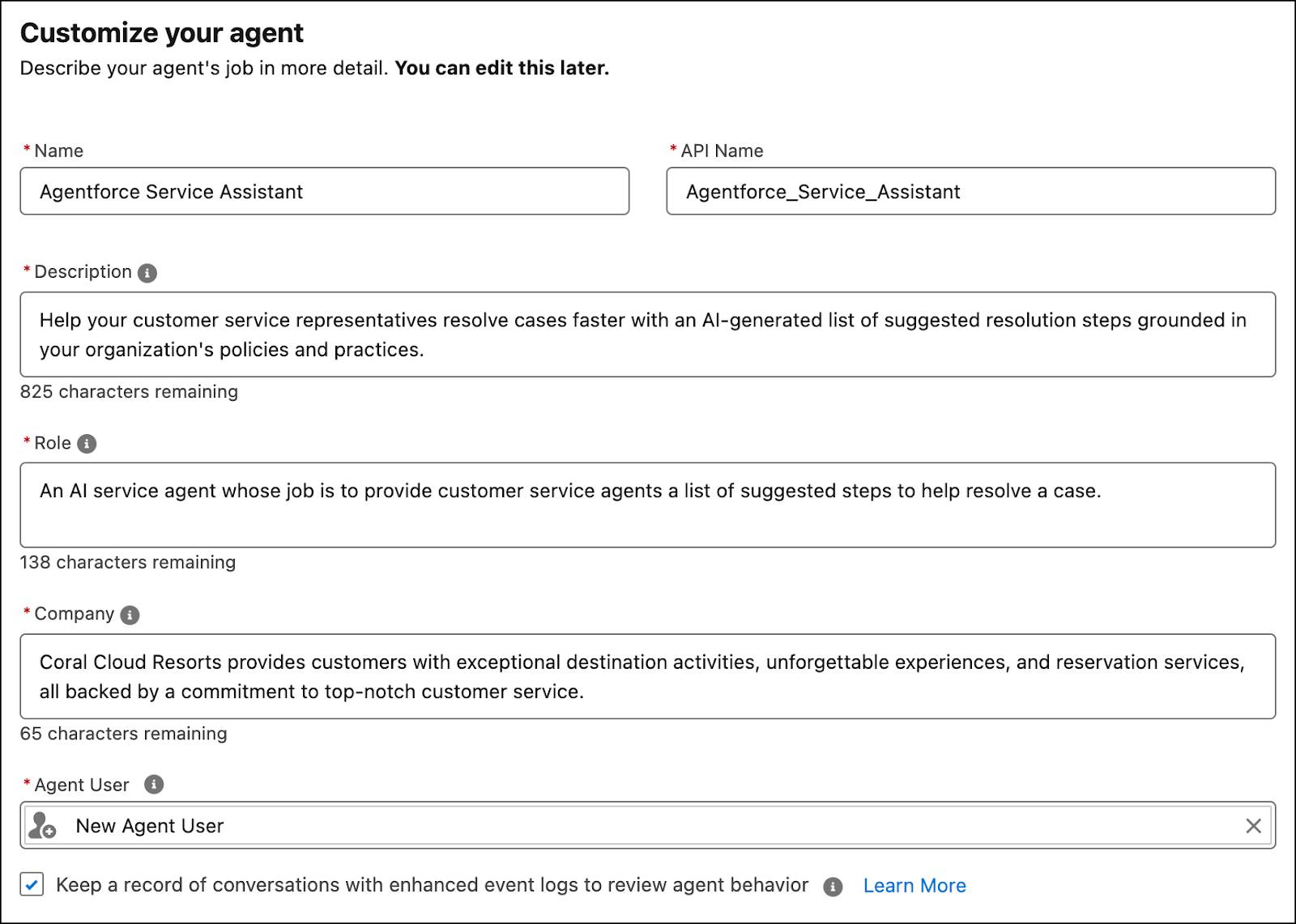The image size is (1296, 924).
Task: Click the Company field info icon
Action: click(x=130, y=614)
